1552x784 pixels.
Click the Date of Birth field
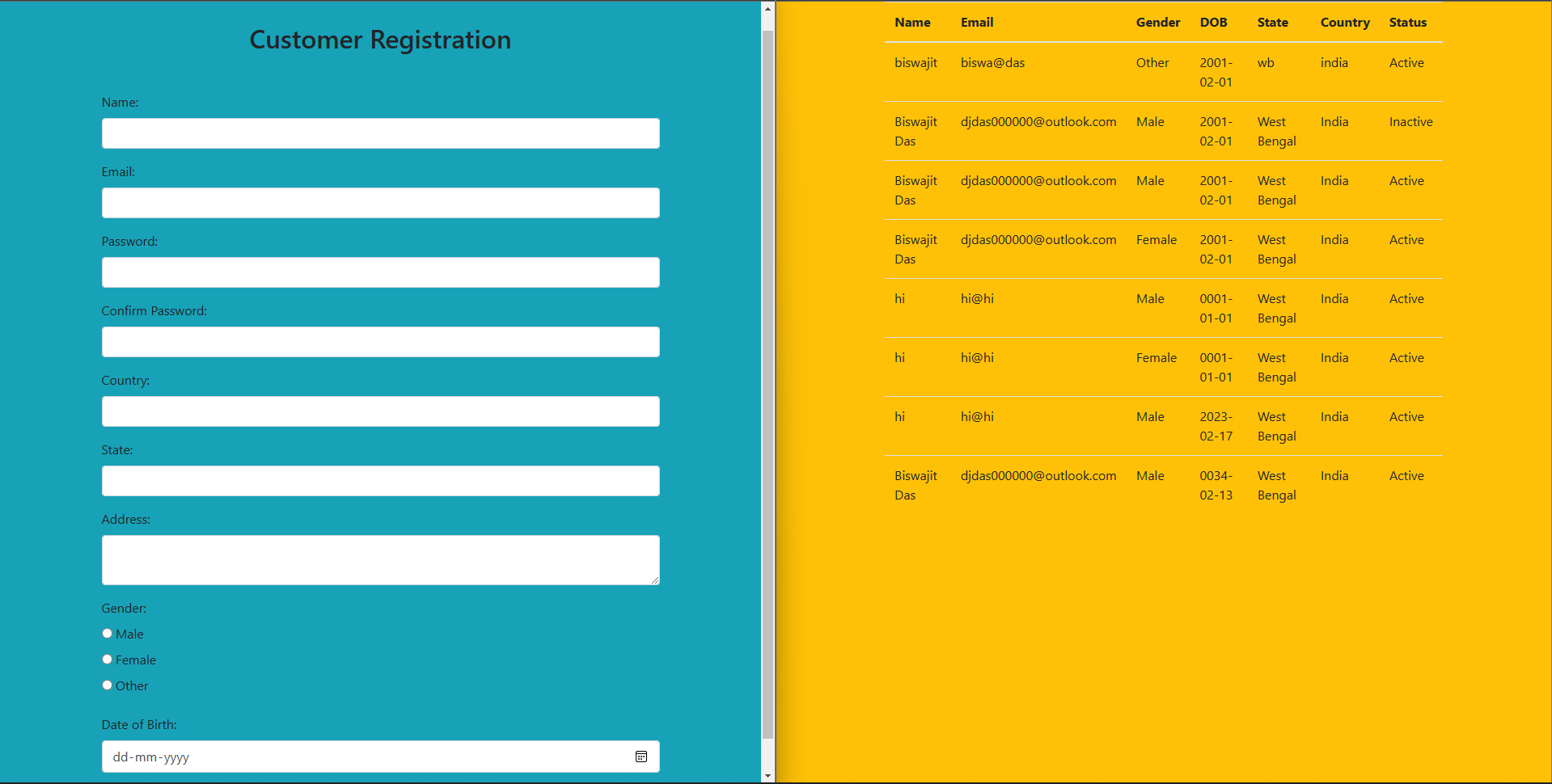(381, 757)
